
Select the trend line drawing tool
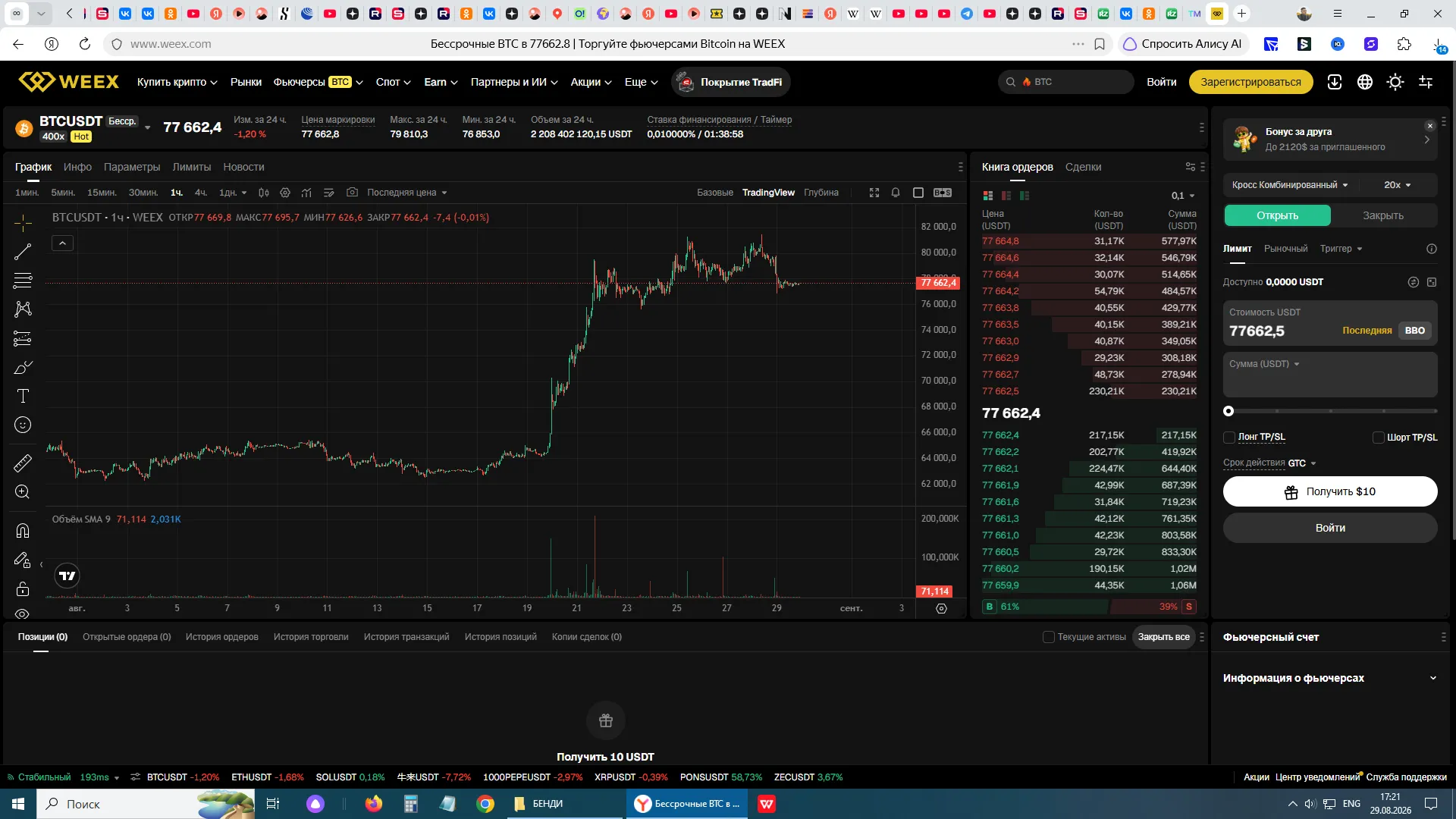23,252
